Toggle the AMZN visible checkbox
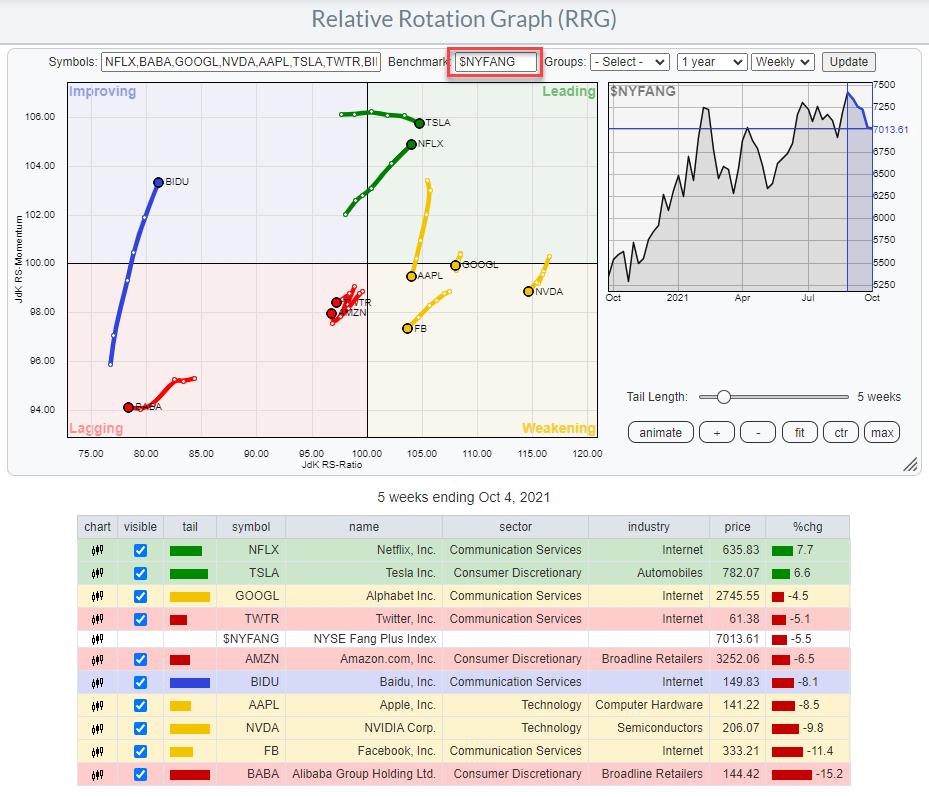Image resolution: width=929 pixels, height=797 pixels. tap(140, 659)
